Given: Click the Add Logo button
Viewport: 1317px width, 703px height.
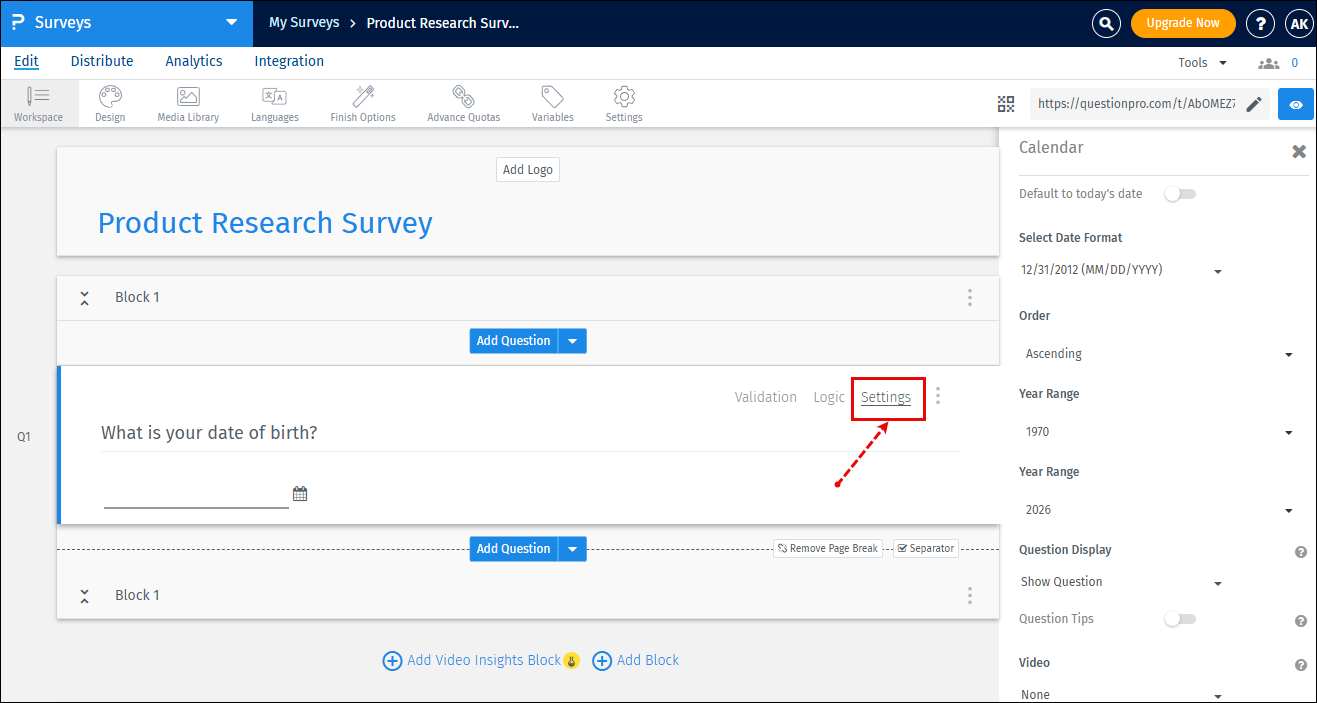Looking at the screenshot, I should 527,169.
